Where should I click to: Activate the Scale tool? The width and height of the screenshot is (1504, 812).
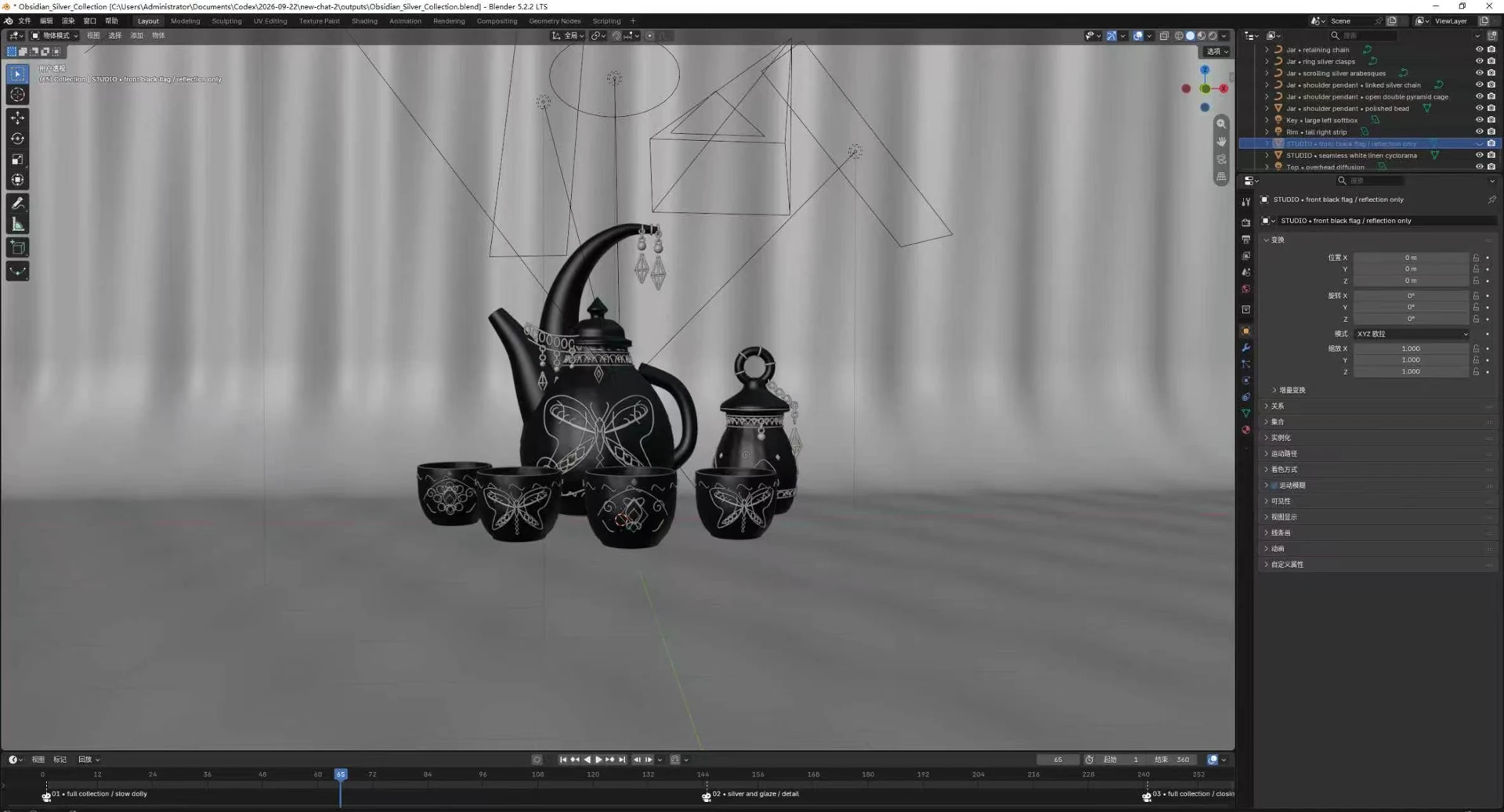(x=17, y=160)
